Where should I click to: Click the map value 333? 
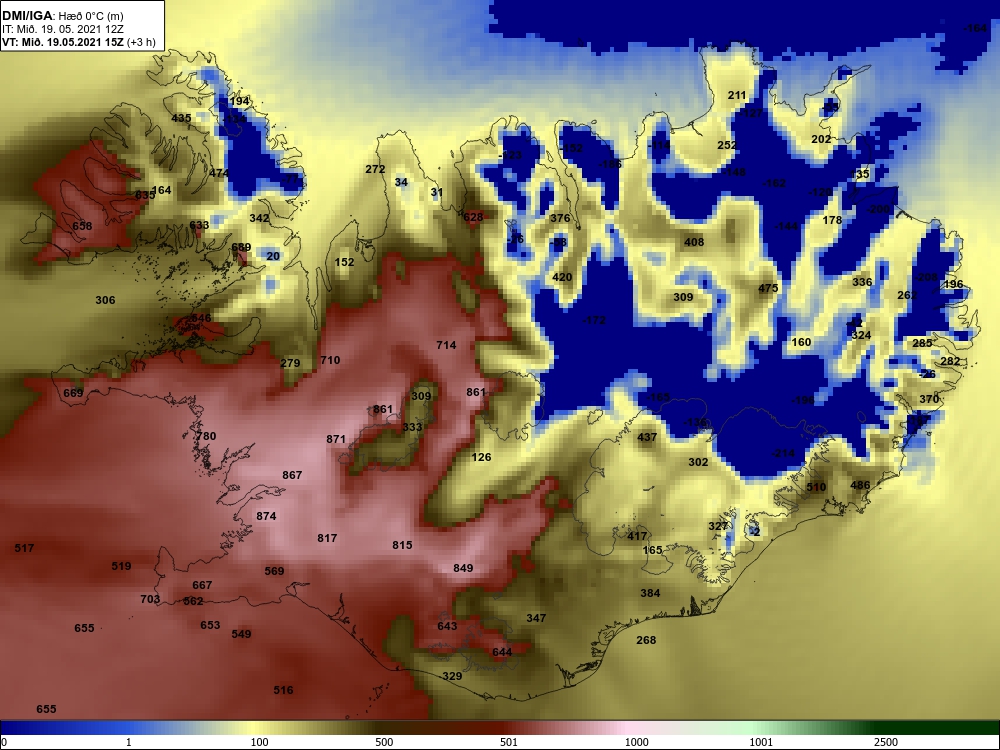click(x=413, y=427)
